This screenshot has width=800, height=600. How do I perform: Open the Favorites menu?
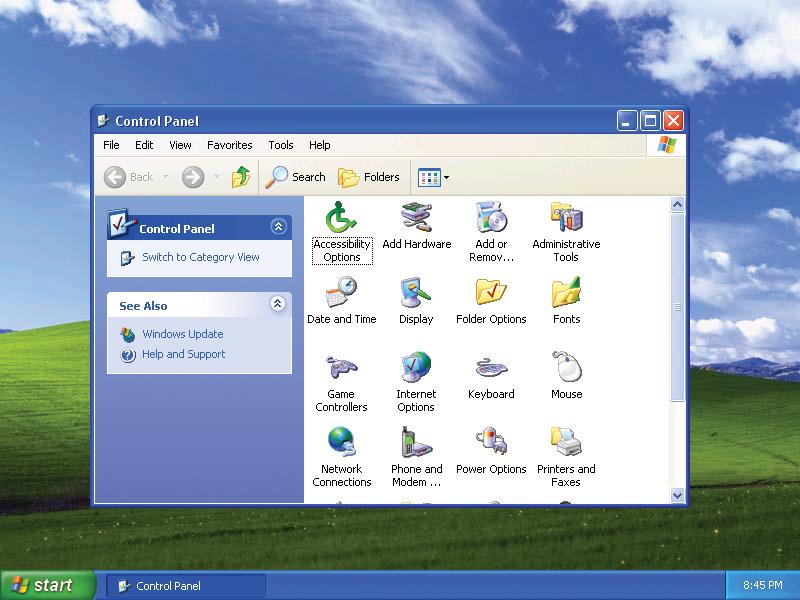click(230, 145)
